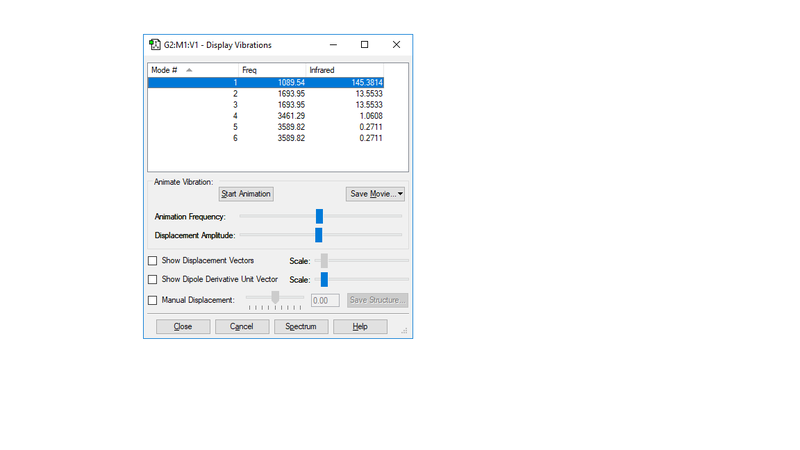Click the GaussView app icon in title bar
The height and width of the screenshot is (450, 800).
(x=155, y=44)
